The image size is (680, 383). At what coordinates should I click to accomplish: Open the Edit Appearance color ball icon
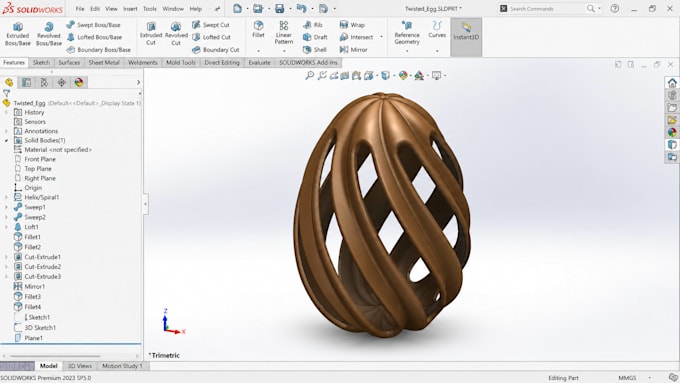pos(403,75)
